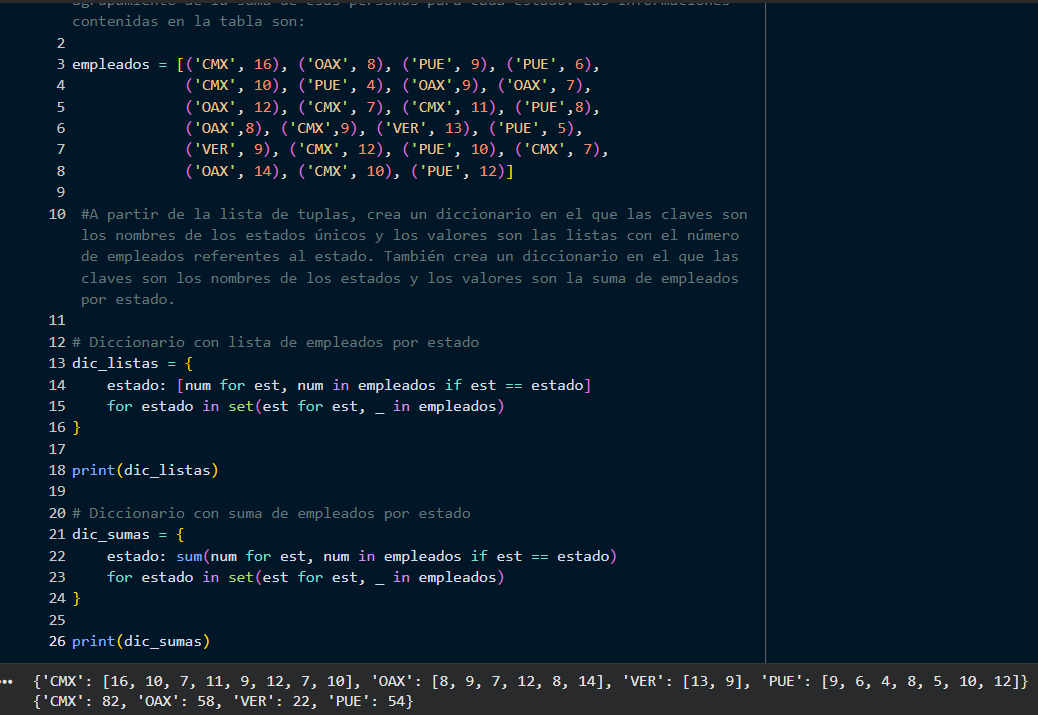Open the output ellipsis options icon
Viewport: 1038px width, 715px height.
pos(7,681)
